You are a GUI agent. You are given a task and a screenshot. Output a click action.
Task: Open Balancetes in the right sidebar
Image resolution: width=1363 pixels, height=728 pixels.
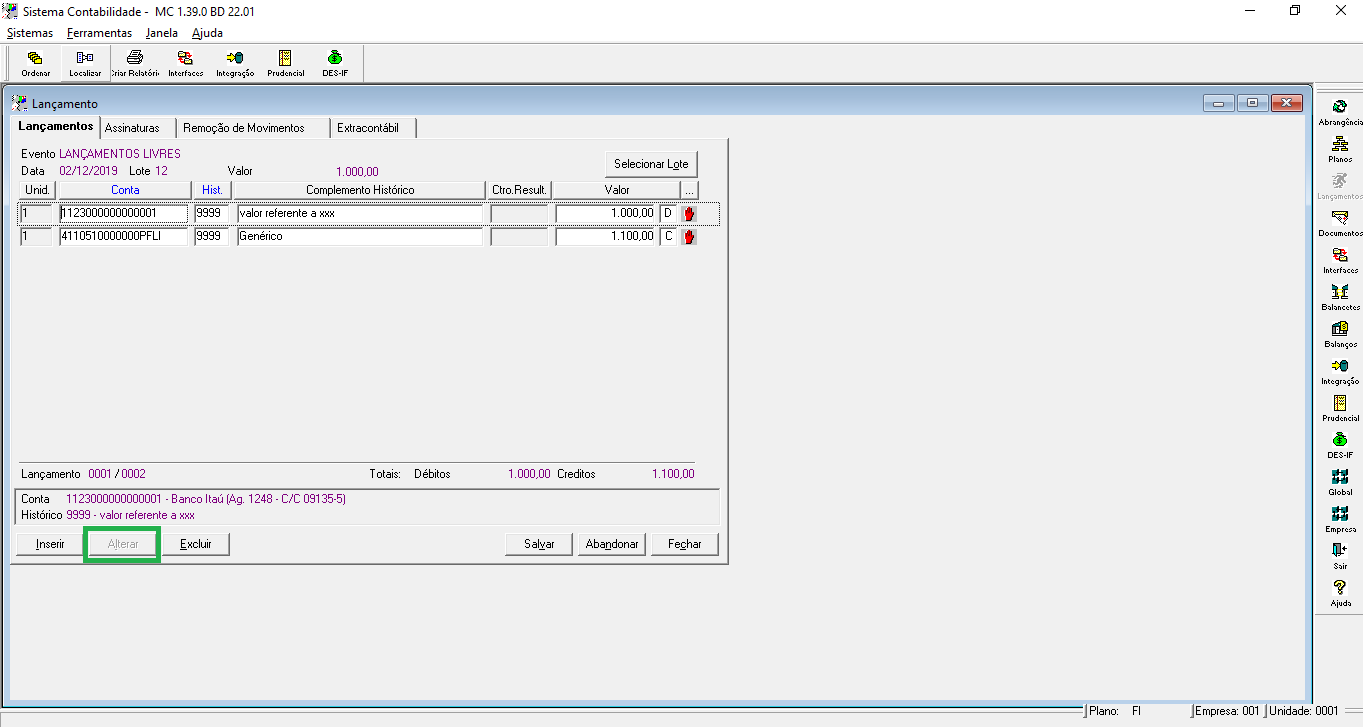click(x=1340, y=297)
